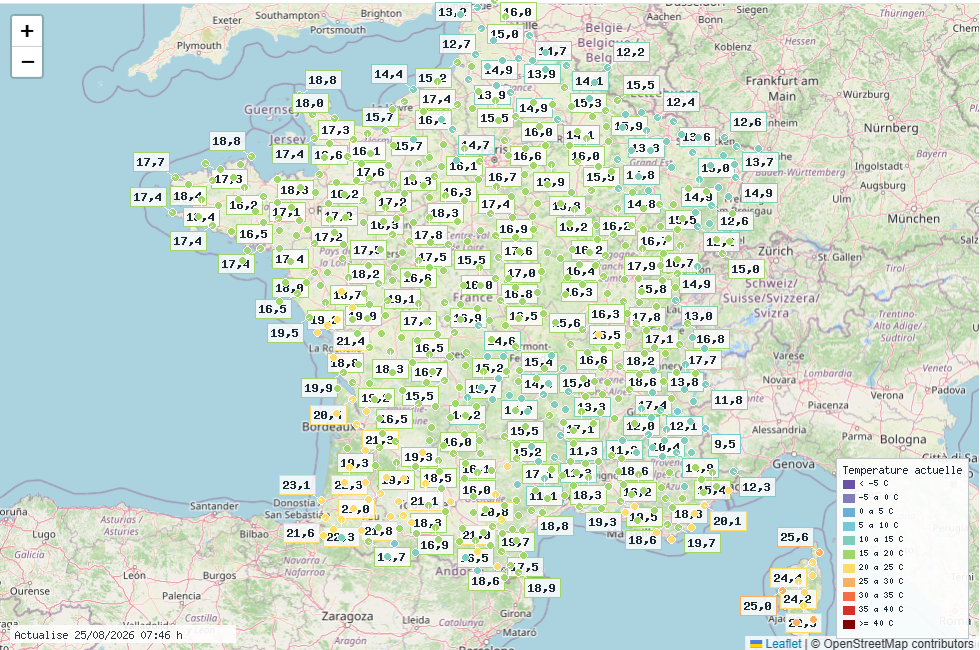Click the 25,0 temperature label

click(x=758, y=606)
